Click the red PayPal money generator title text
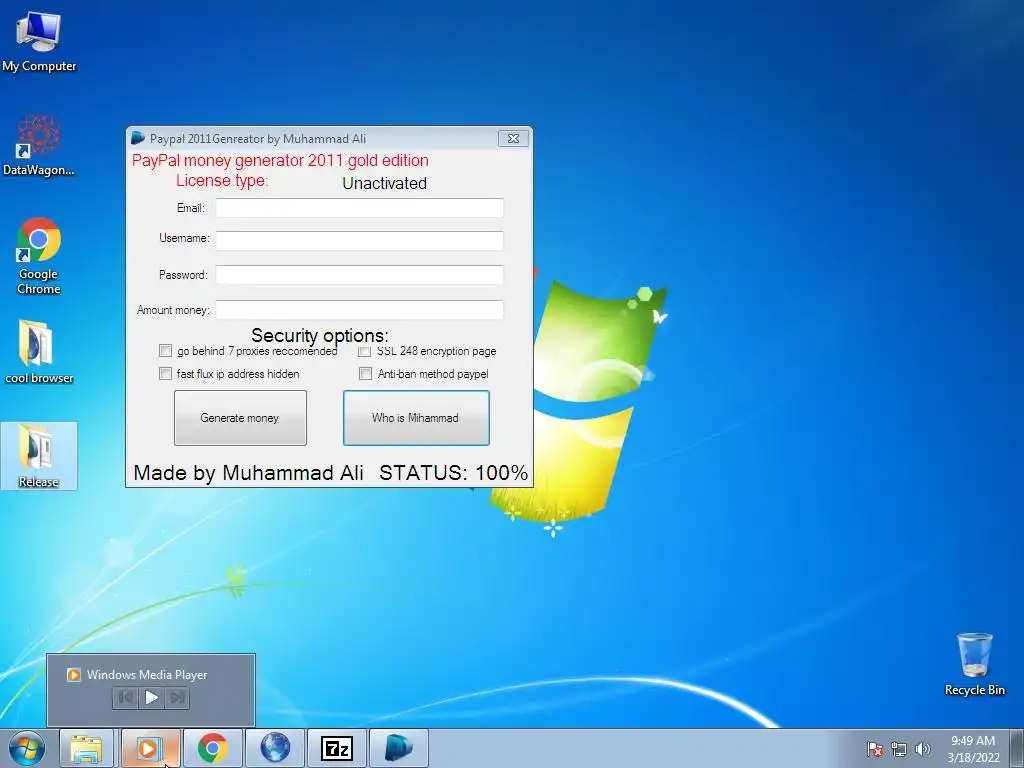This screenshot has width=1024, height=768. [x=280, y=161]
